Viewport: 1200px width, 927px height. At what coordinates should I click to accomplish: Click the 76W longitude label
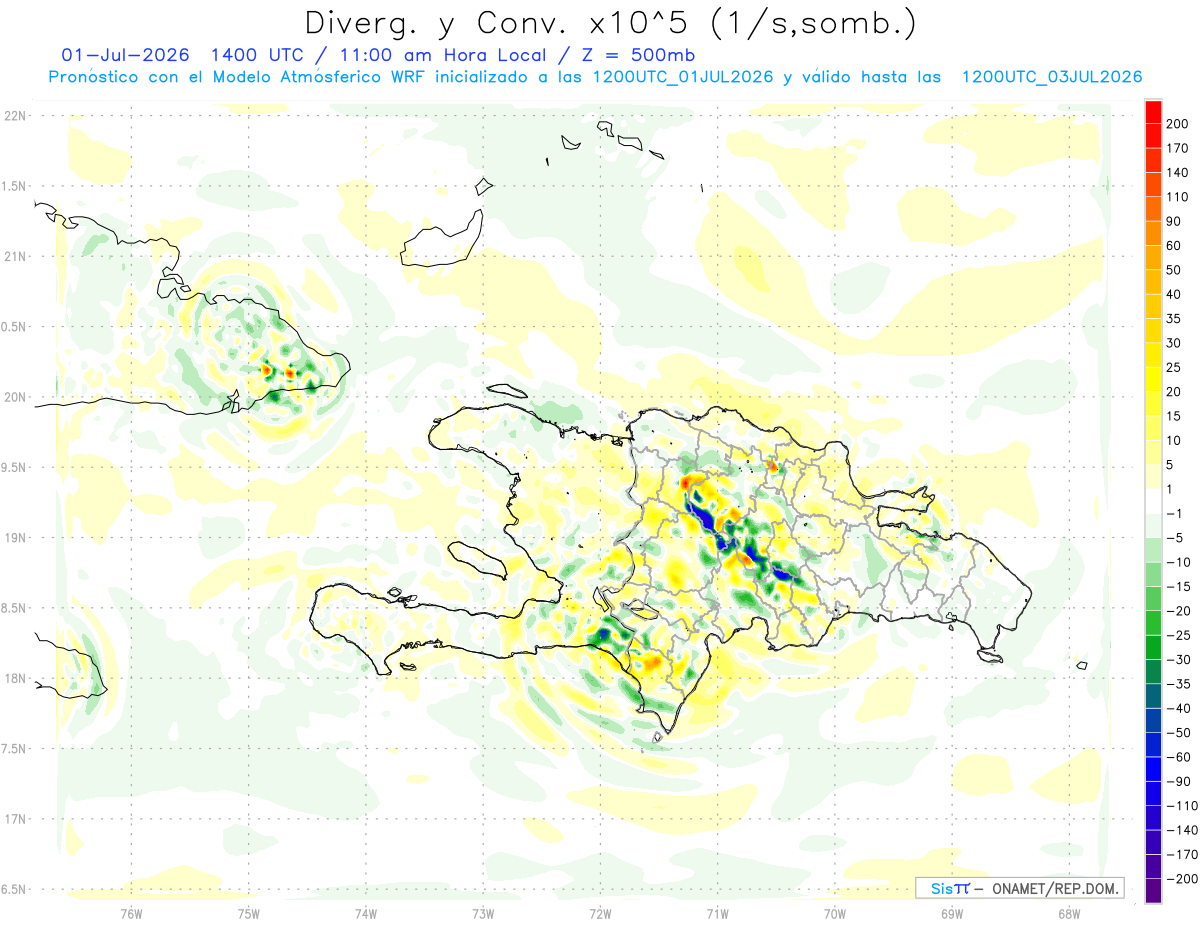[x=131, y=913]
